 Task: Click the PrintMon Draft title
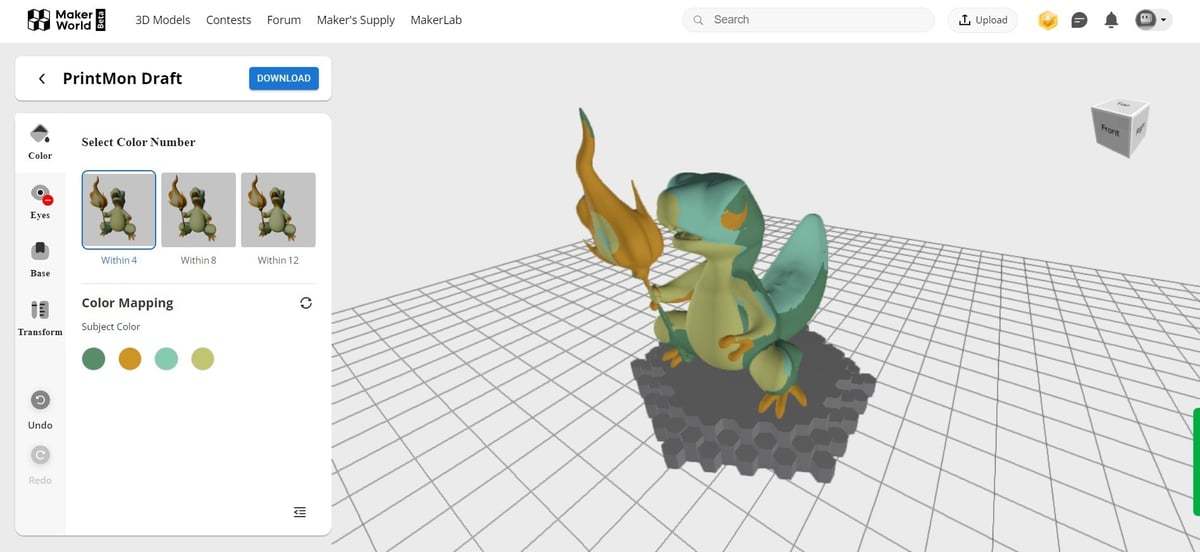(122, 78)
